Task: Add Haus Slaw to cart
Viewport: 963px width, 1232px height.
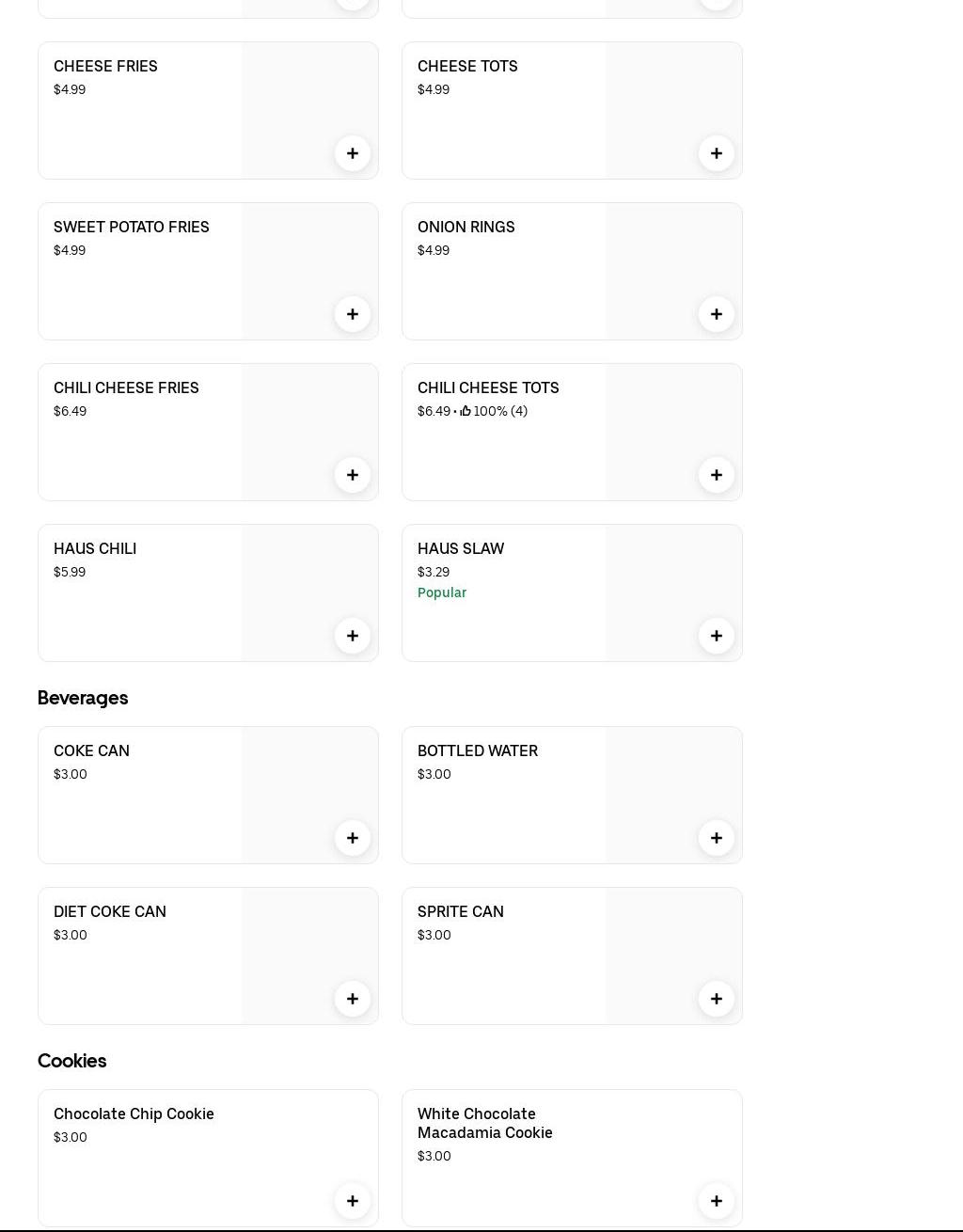Action: [x=717, y=636]
